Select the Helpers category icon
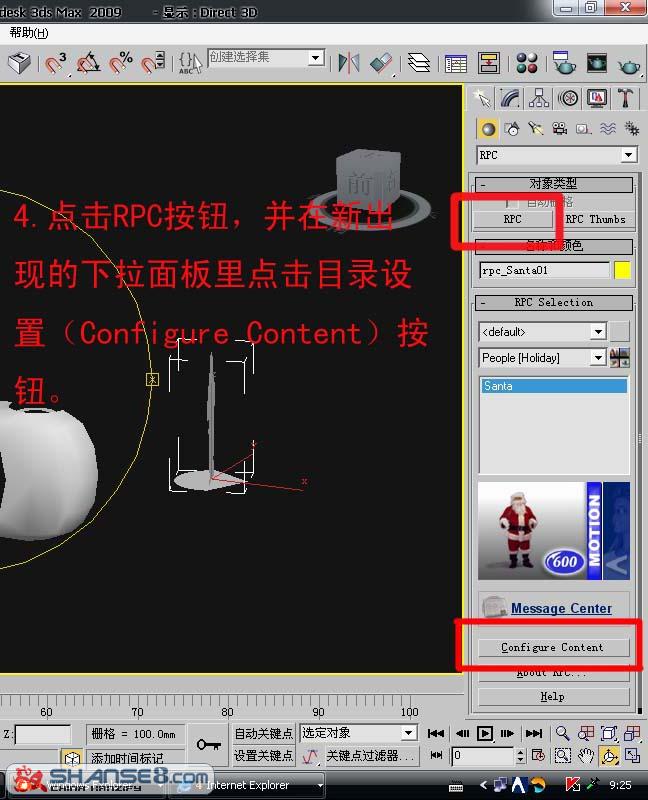The height and width of the screenshot is (800, 648). (584, 129)
